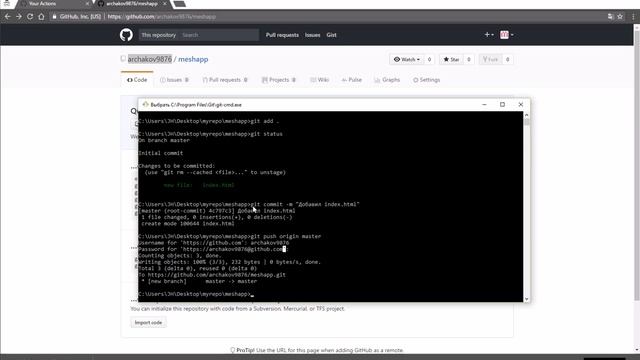Click the stargazers count next to Star

[x=469, y=60]
